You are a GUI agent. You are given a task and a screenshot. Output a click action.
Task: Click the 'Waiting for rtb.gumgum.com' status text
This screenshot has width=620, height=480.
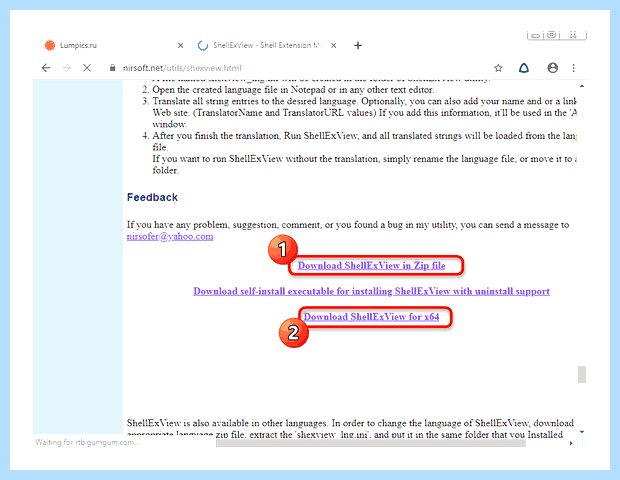(87, 442)
